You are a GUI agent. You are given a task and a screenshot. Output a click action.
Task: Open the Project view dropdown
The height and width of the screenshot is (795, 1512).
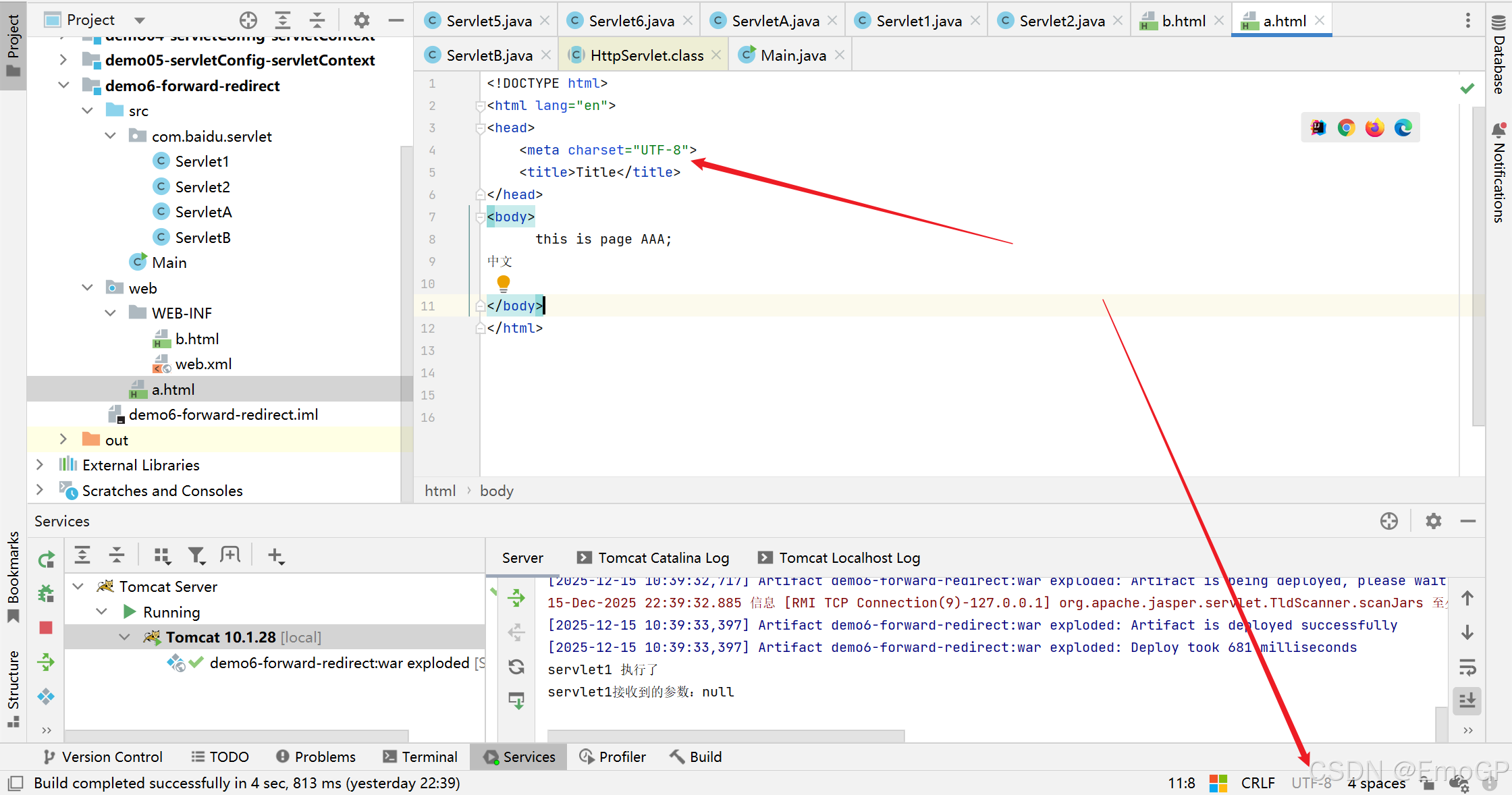(140, 20)
